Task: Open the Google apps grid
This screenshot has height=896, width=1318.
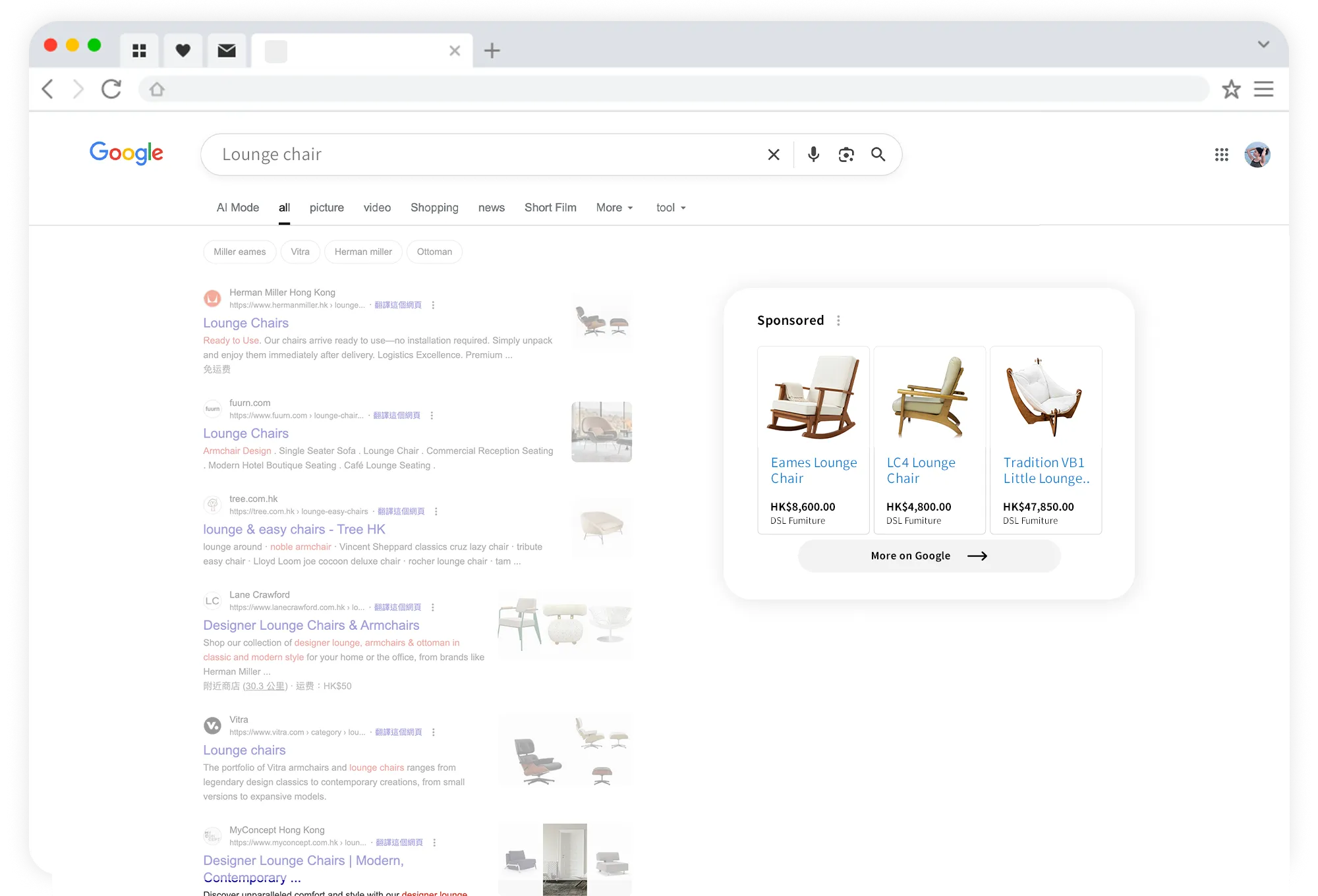Action: point(1221,154)
